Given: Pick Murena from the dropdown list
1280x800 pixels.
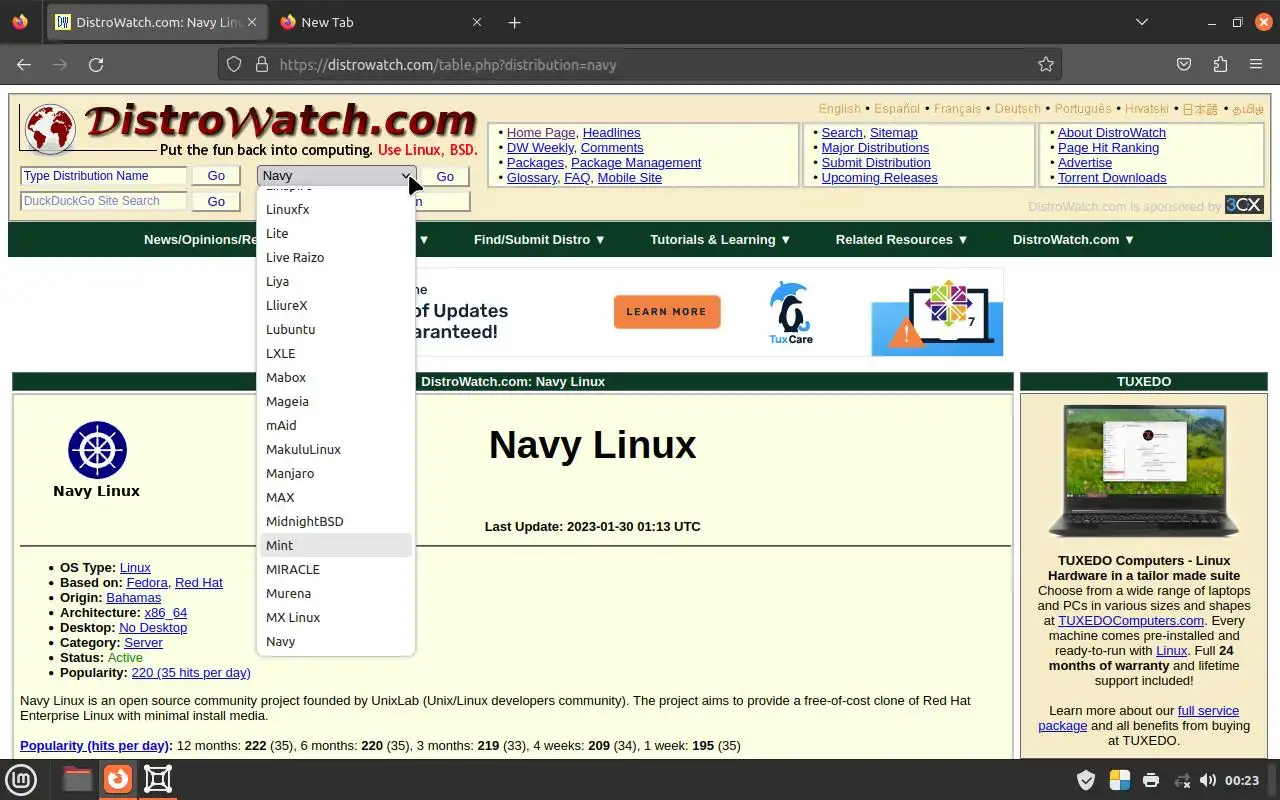Looking at the screenshot, I should (336, 593).
